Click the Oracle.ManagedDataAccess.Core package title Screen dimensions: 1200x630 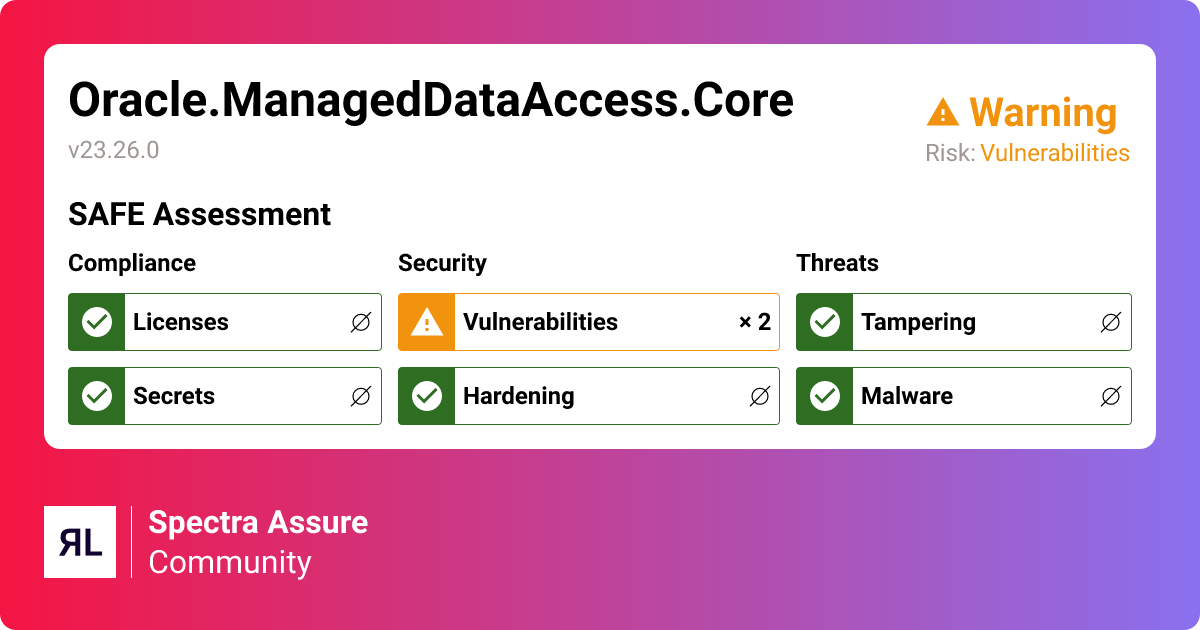pyautogui.click(x=430, y=100)
